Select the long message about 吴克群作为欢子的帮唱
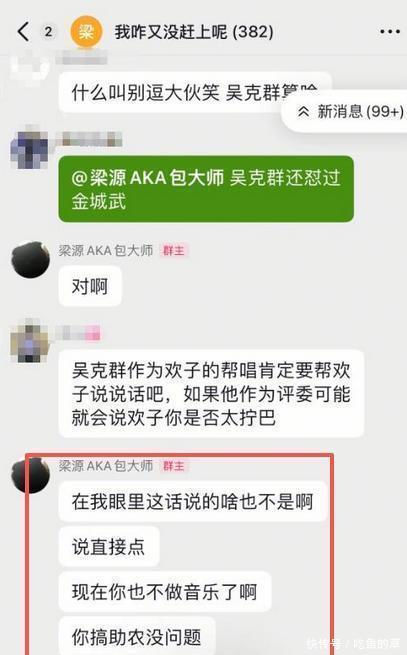 [211, 394]
